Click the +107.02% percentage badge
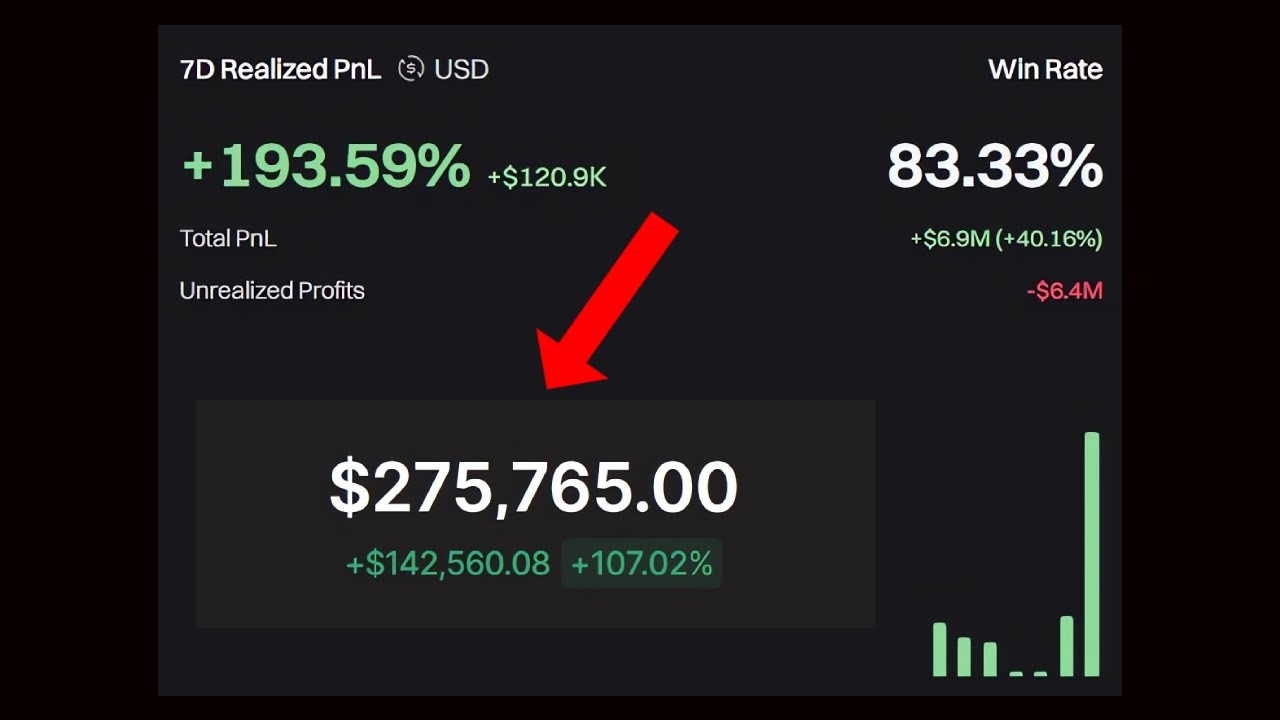 [x=641, y=564]
